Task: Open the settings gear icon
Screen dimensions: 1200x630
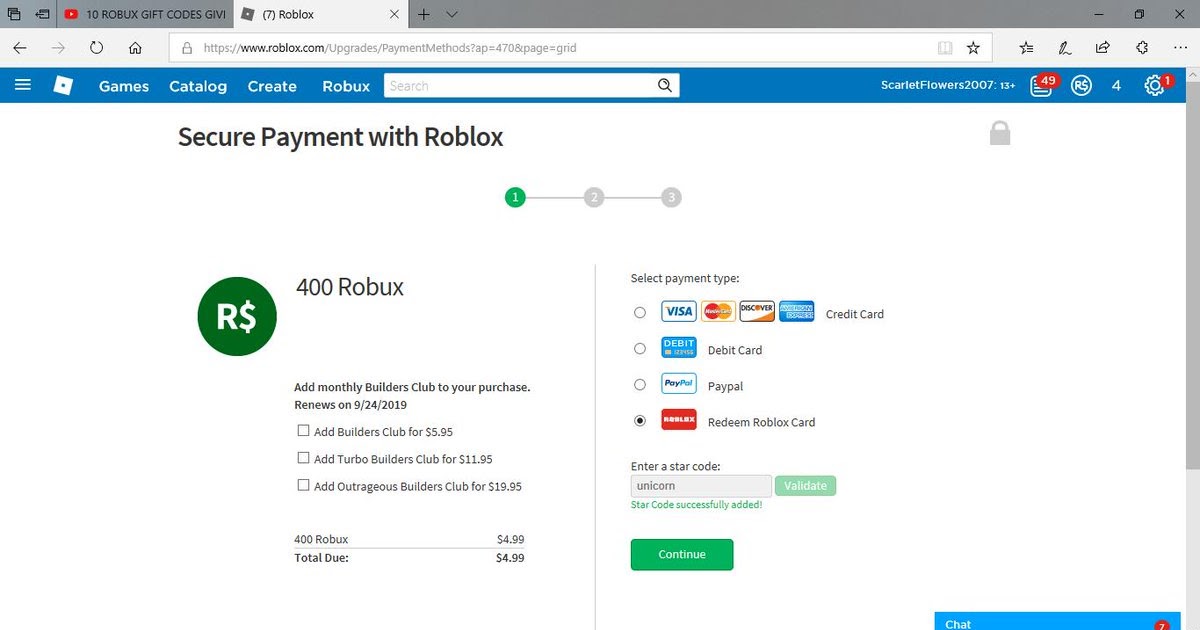Action: click(x=1155, y=86)
